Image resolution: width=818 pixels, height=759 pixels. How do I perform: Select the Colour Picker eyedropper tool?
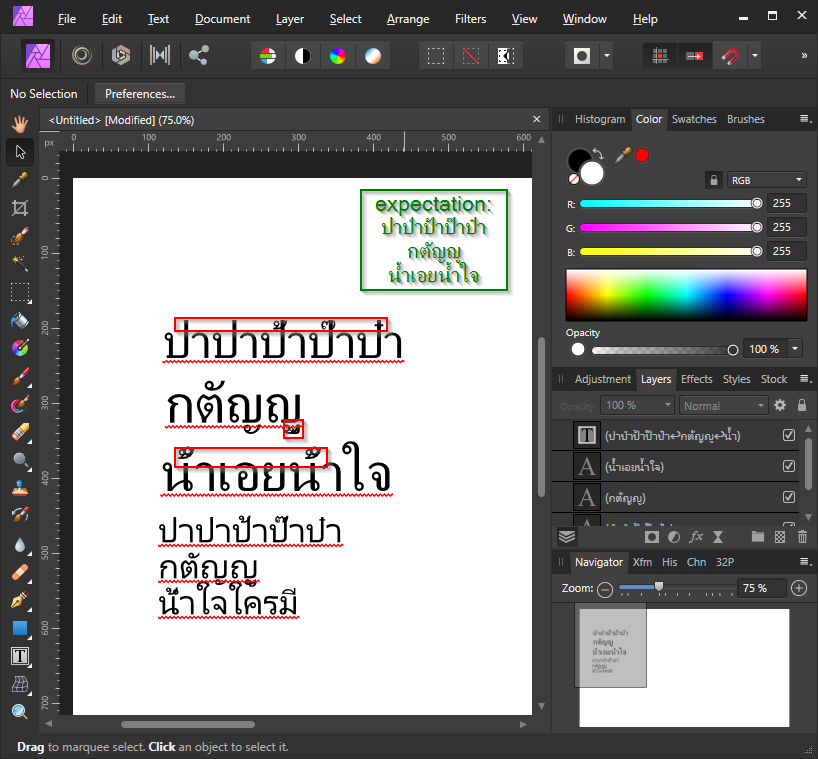point(20,180)
